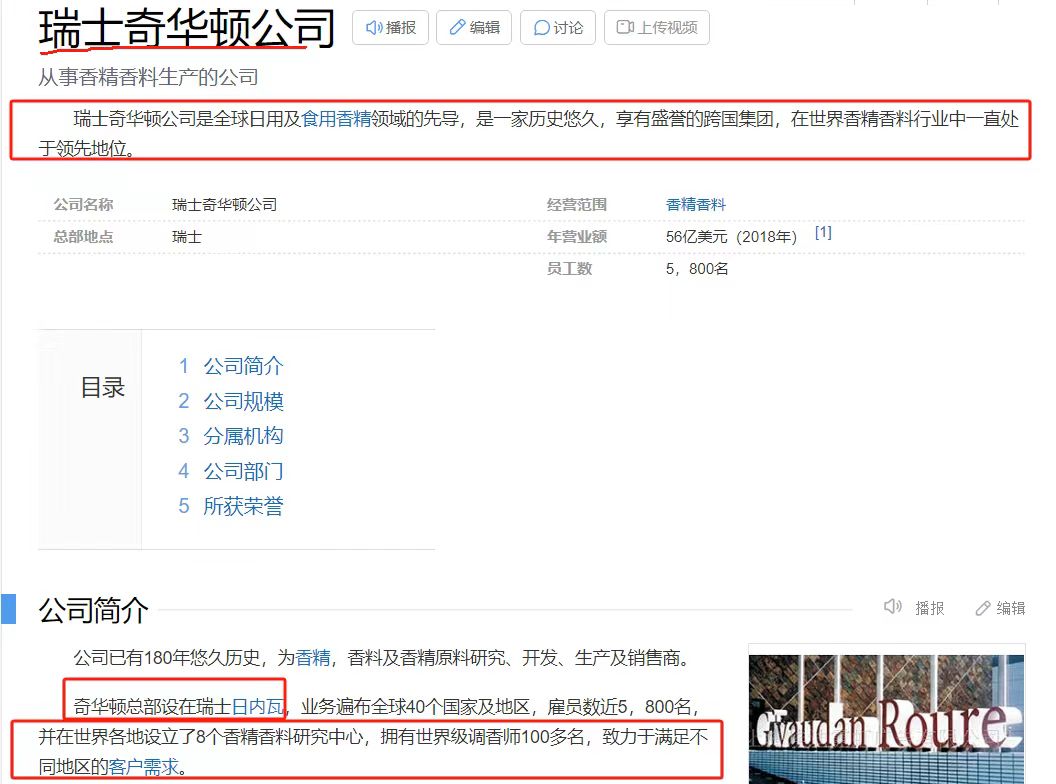Click the speaker icon in 公司简介 header
Viewport: 1056px width, 784px height.
point(893,607)
